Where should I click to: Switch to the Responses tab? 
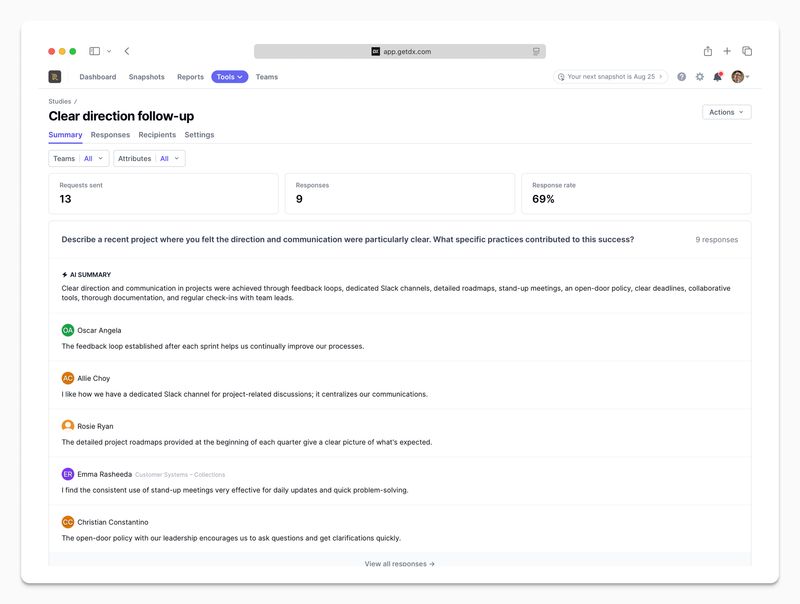110,135
